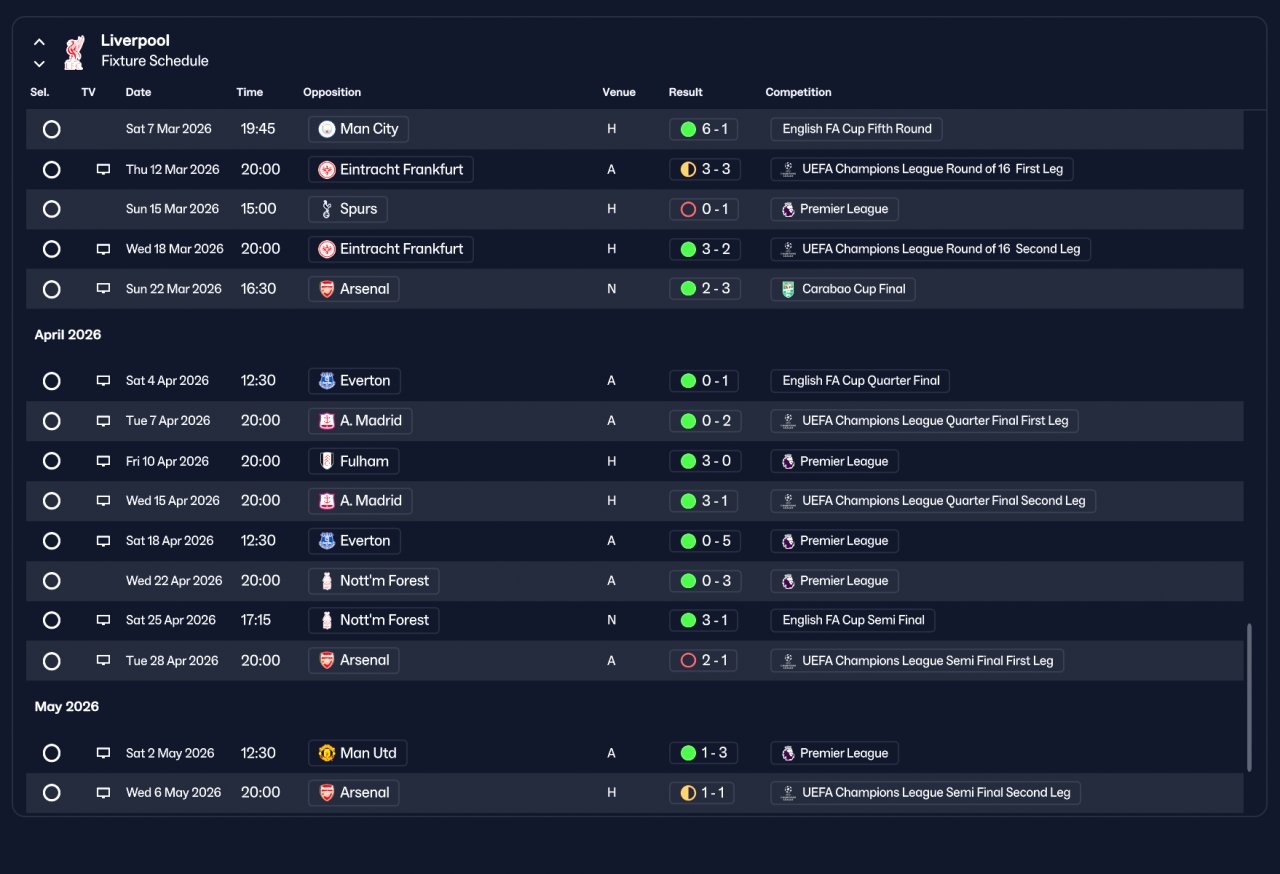The image size is (1280, 874).
Task: Click TV icon for Spurs-adjacent Thu 12 Mar fixture
Action: pos(103,170)
